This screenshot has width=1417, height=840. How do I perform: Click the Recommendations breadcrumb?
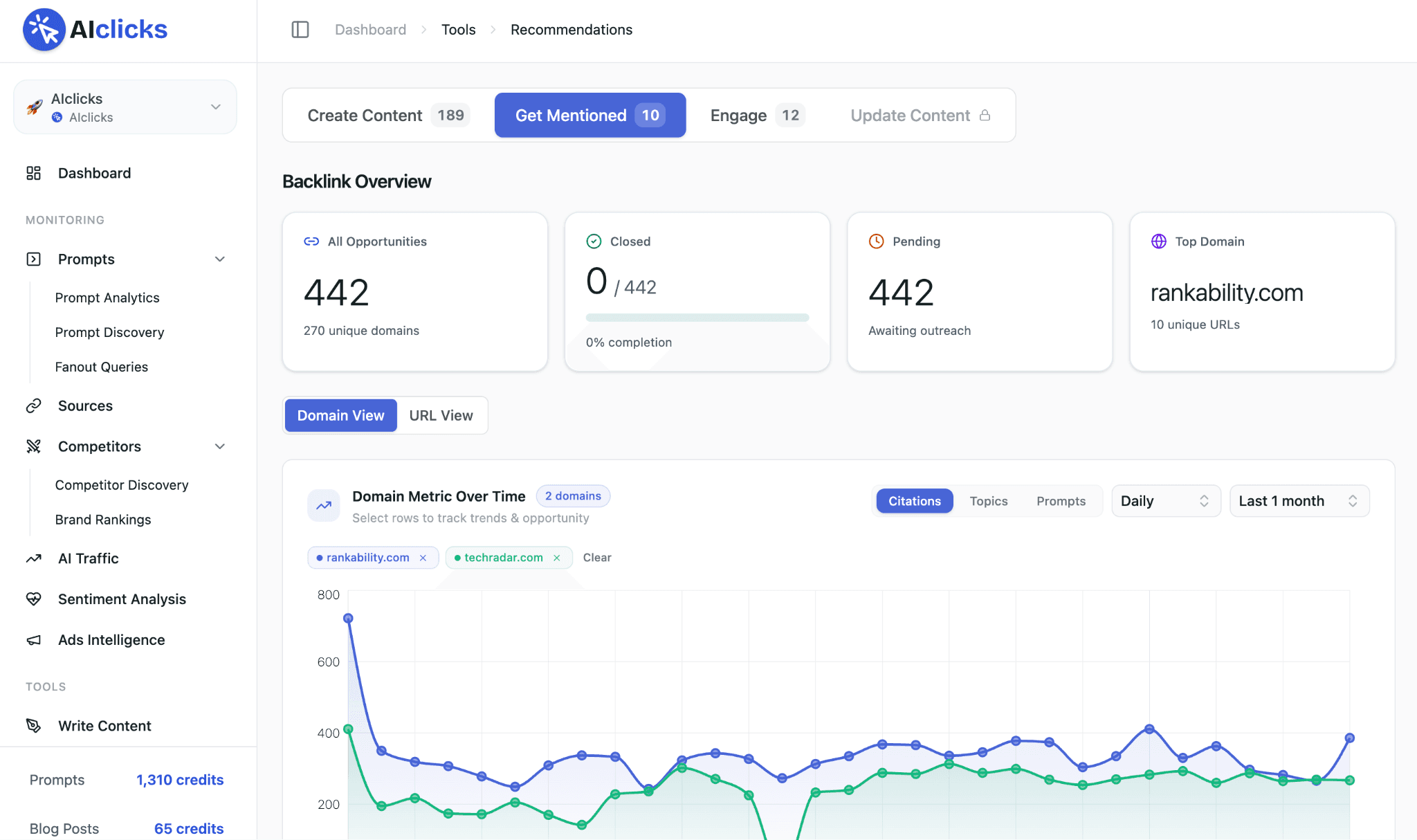coord(572,30)
